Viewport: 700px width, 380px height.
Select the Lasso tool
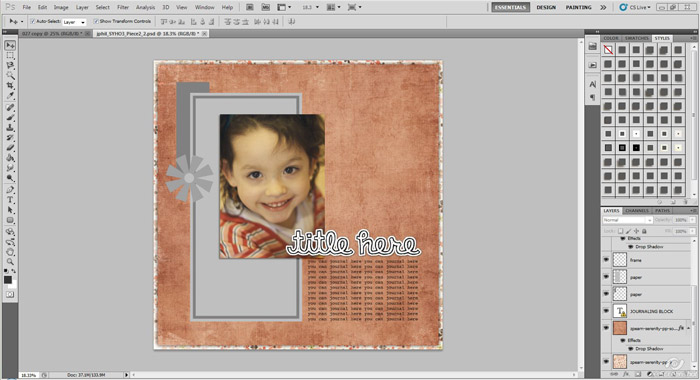(x=10, y=65)
